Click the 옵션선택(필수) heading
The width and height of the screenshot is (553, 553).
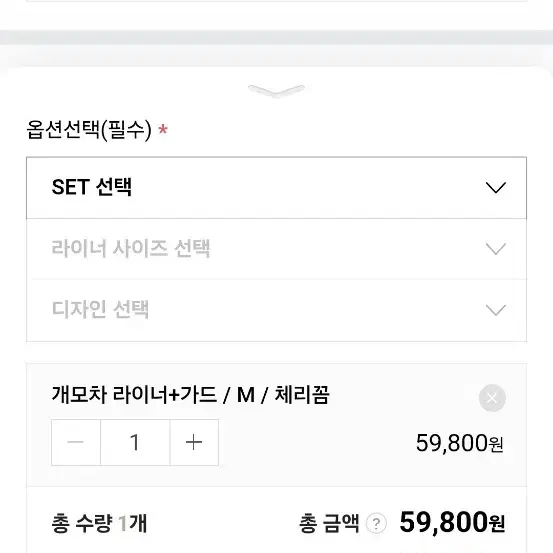point(89,129)
